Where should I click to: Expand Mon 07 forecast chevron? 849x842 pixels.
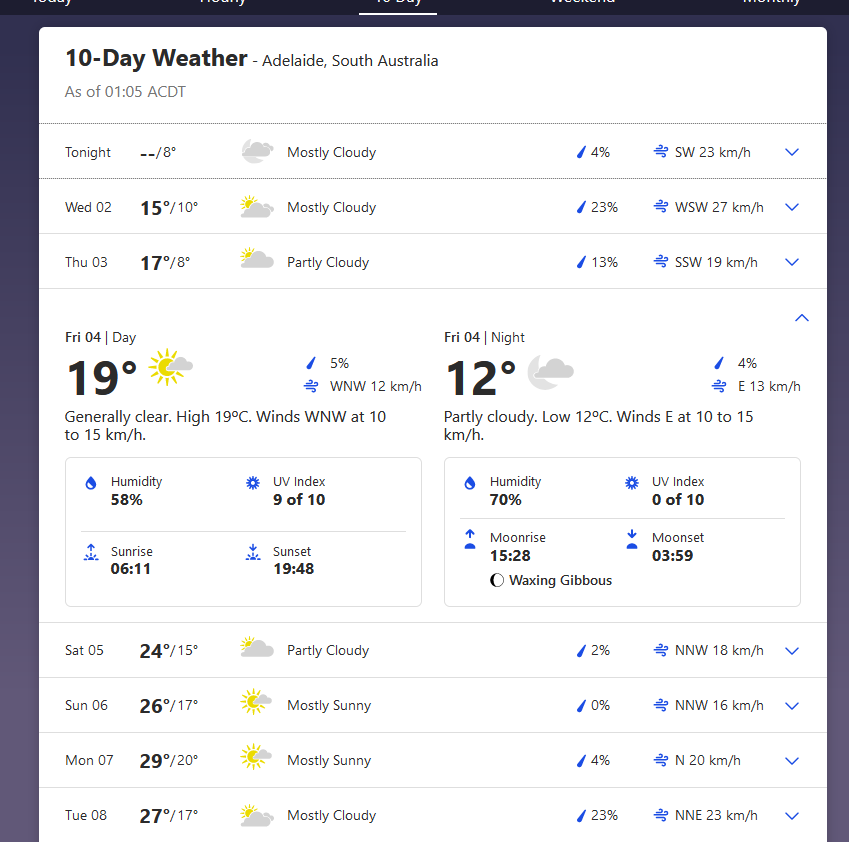click(792, 761)
